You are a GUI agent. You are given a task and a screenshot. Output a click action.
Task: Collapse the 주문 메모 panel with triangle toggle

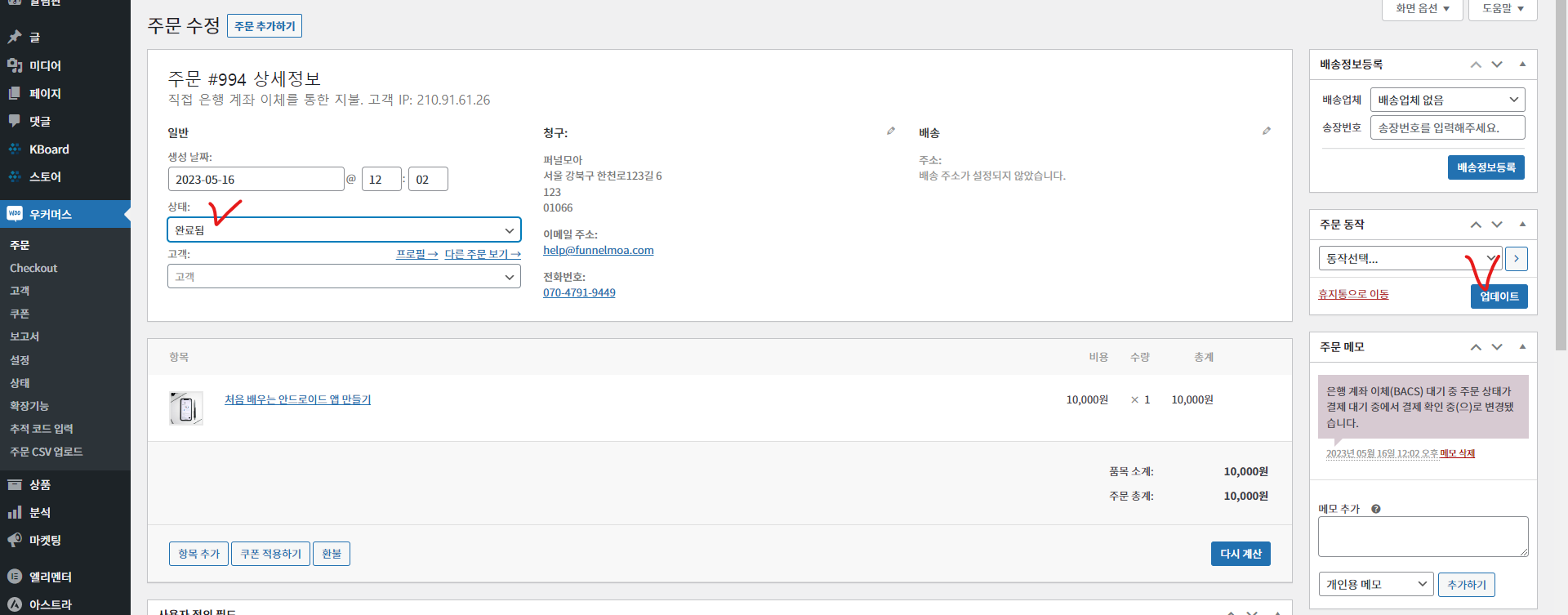[x=1522, y=347]
